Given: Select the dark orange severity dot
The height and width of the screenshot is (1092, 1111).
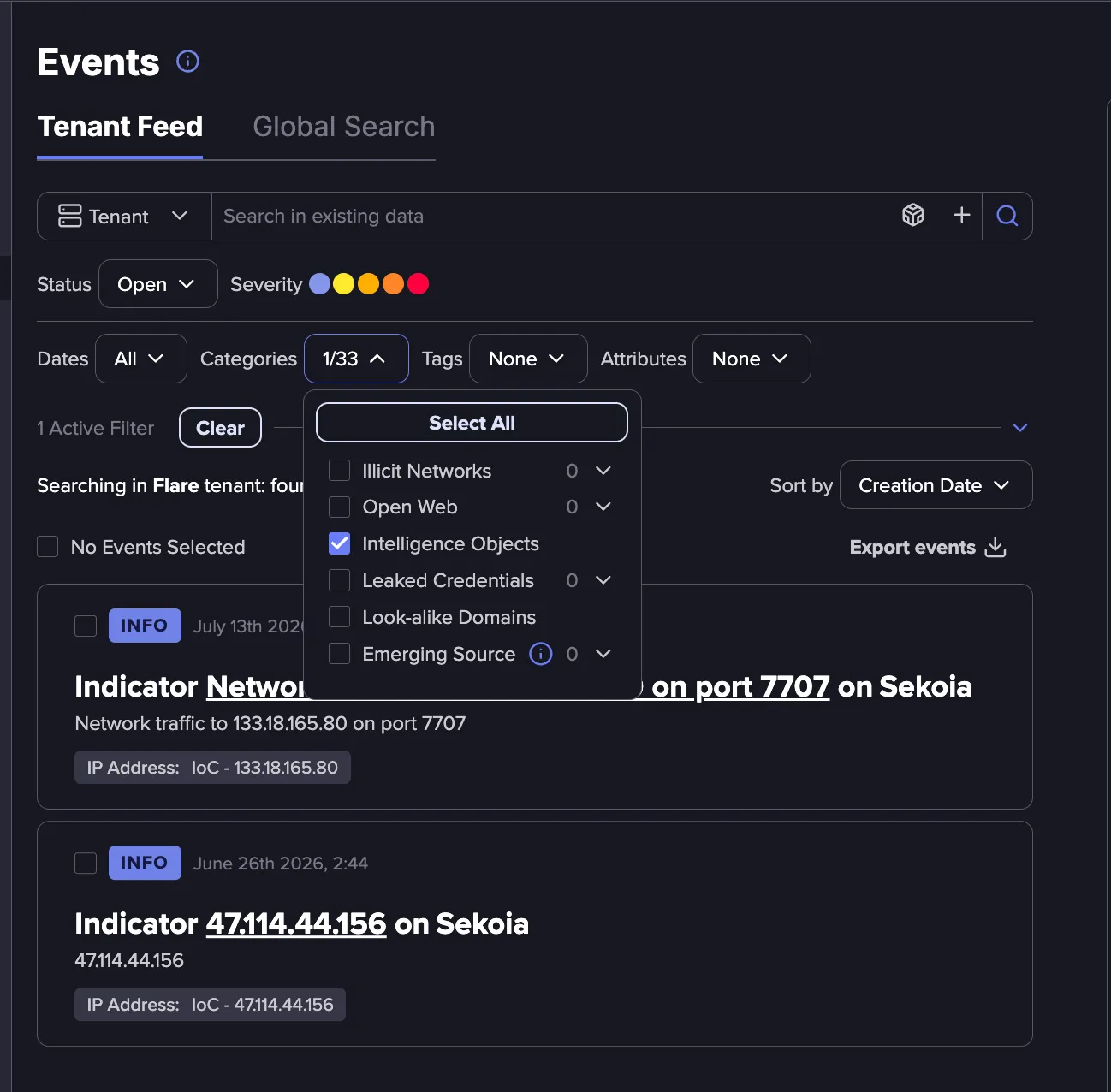Looking at the screenshot, I should click(x=393, y=284).
